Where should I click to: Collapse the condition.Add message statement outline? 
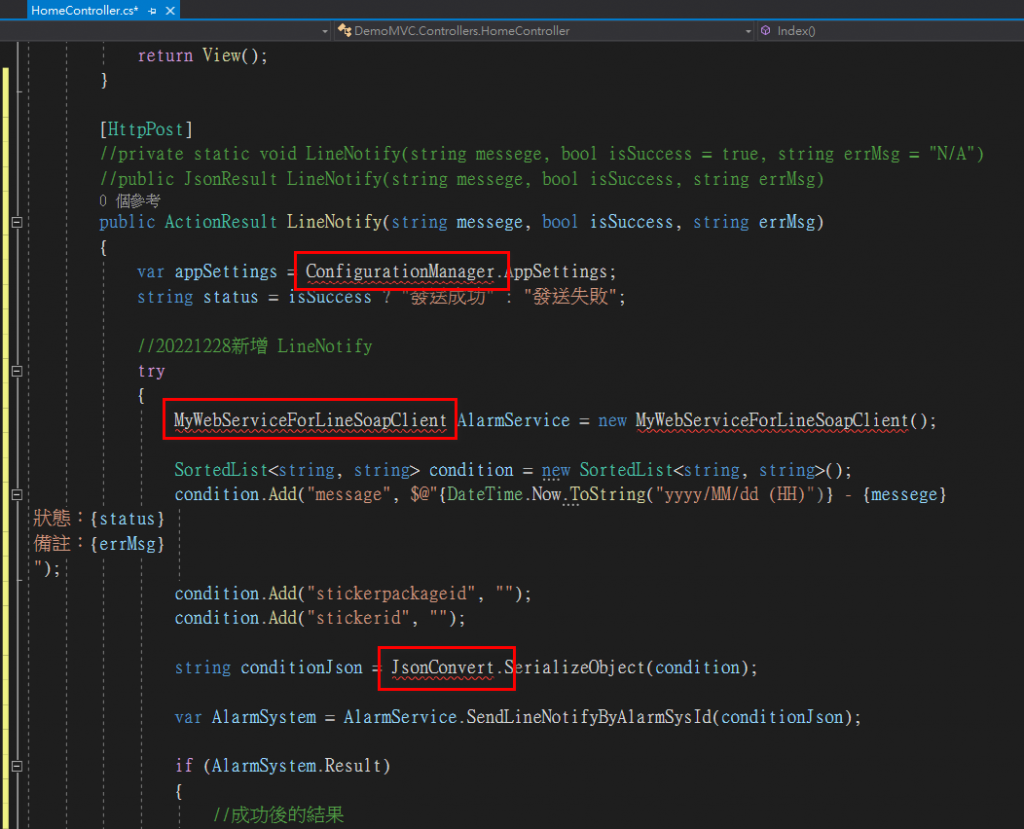[17, 495]
